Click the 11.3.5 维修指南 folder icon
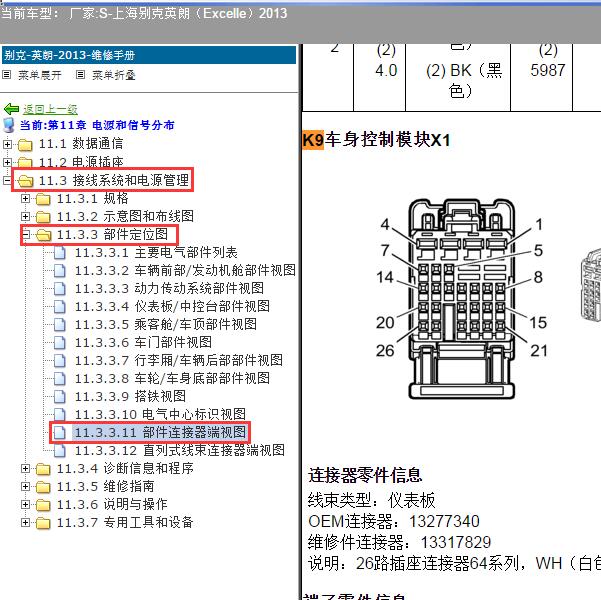This screenshot has width=601, height=600. coord(43,487)
